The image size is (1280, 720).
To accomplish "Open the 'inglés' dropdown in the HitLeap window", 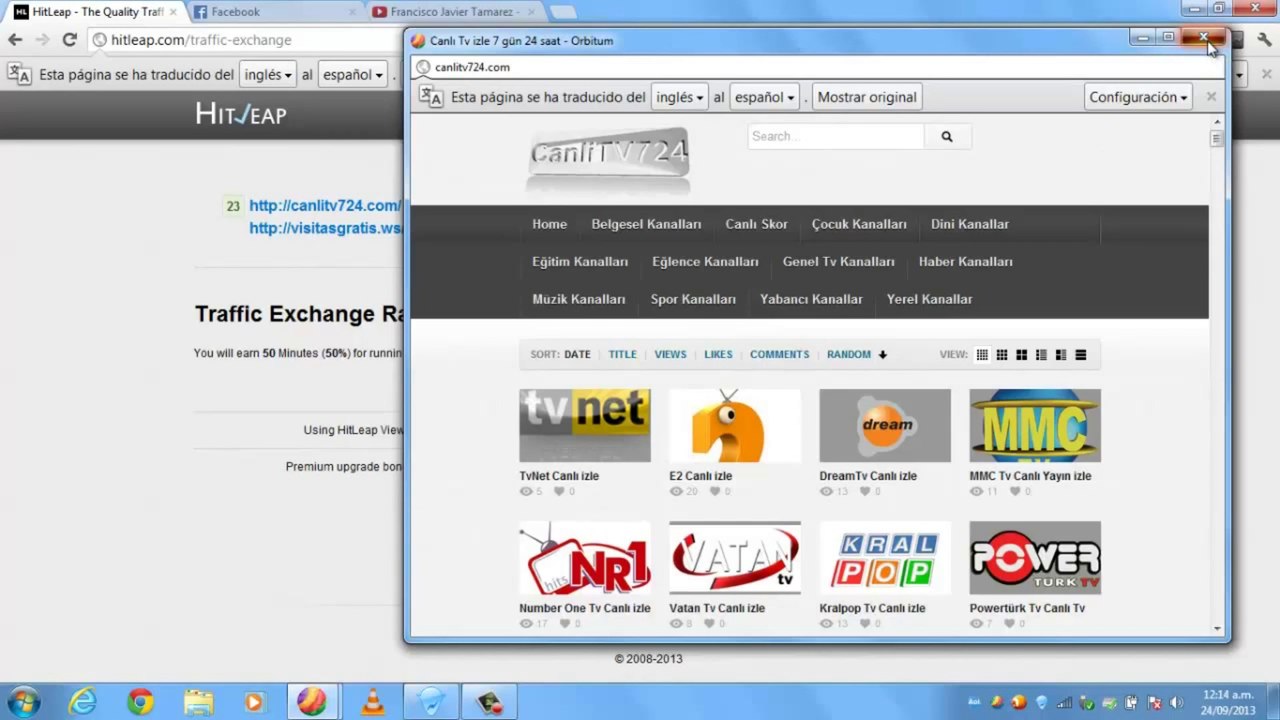I will [268, 75].
